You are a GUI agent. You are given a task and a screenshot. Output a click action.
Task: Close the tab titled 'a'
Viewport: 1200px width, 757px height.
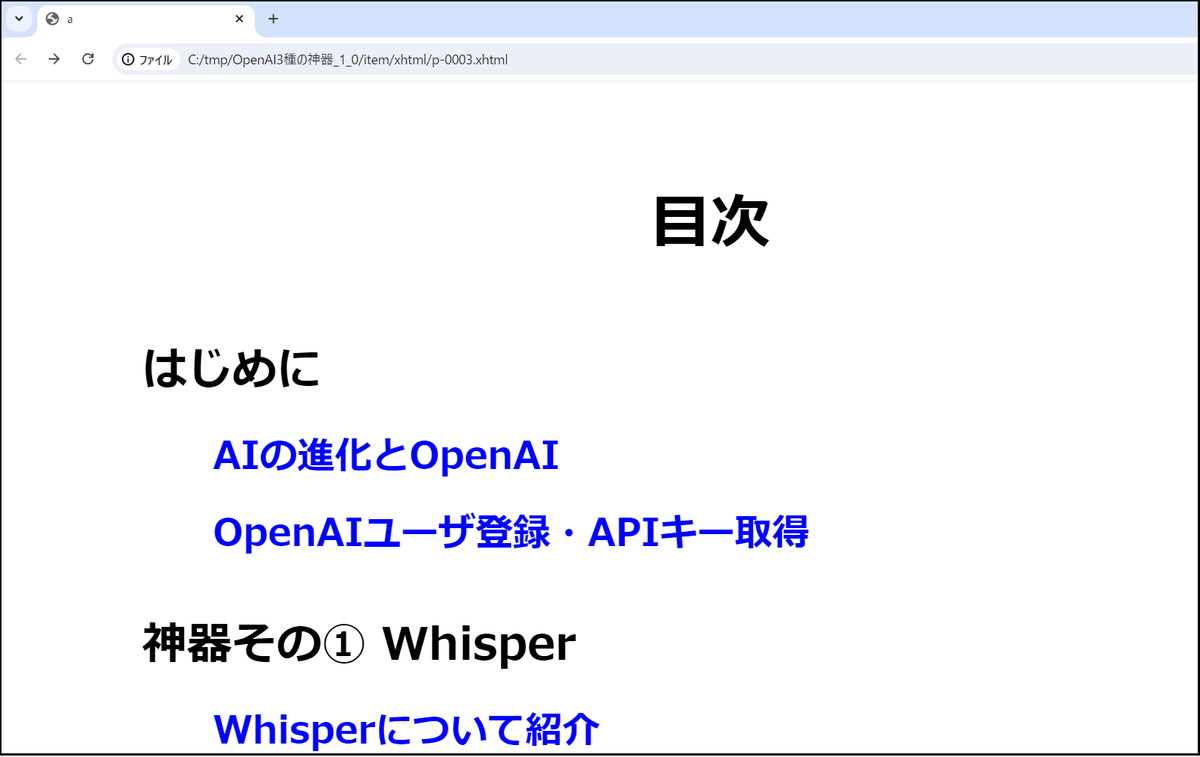coord(239,19)
